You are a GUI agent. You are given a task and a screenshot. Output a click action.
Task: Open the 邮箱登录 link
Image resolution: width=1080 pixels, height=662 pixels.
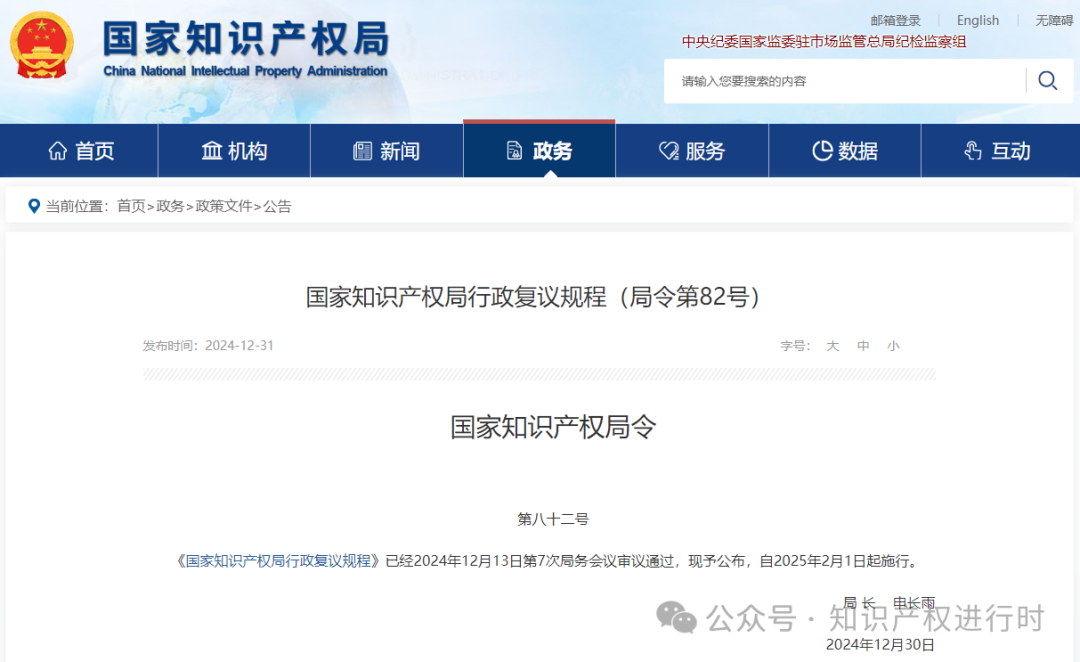coord(895,20)
